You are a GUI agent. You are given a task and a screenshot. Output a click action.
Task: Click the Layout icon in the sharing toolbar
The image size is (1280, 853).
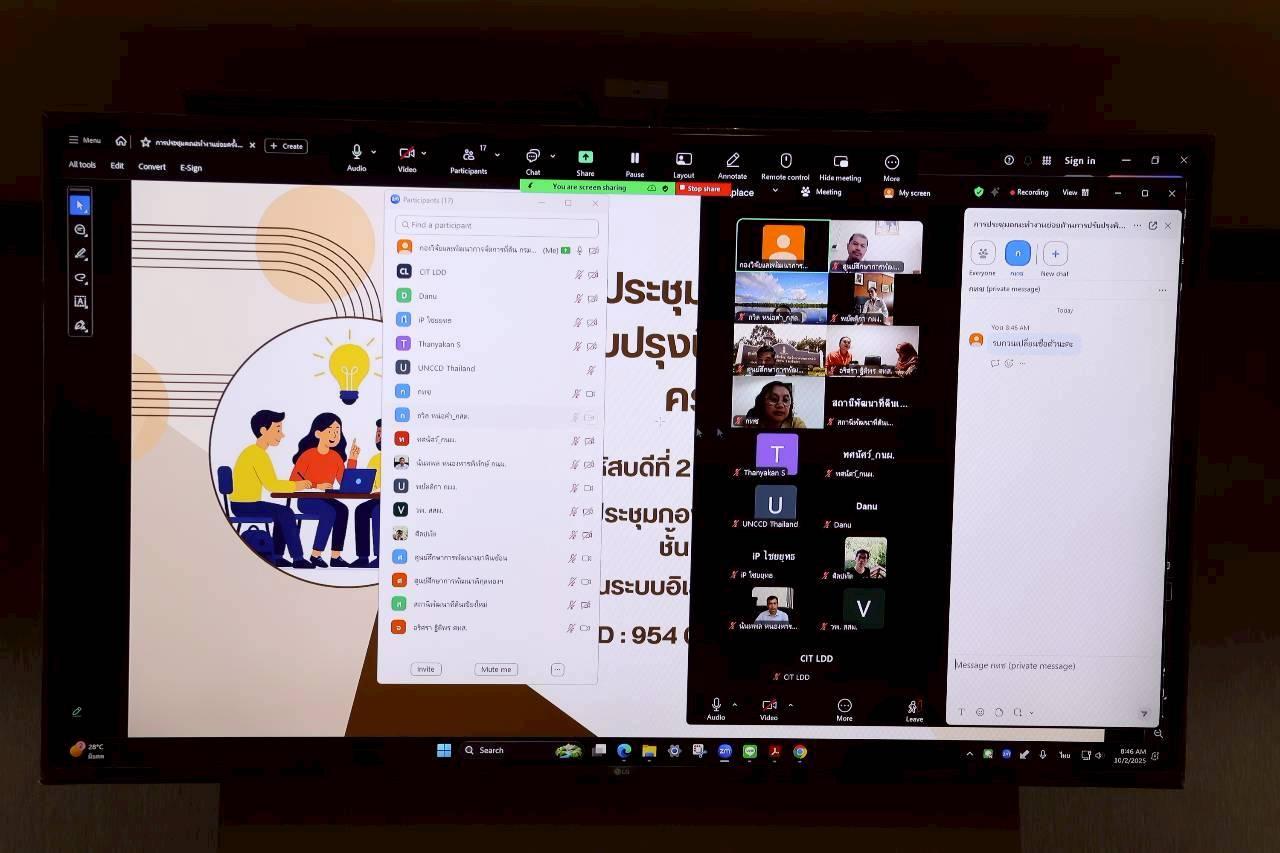tap(684, 160)
